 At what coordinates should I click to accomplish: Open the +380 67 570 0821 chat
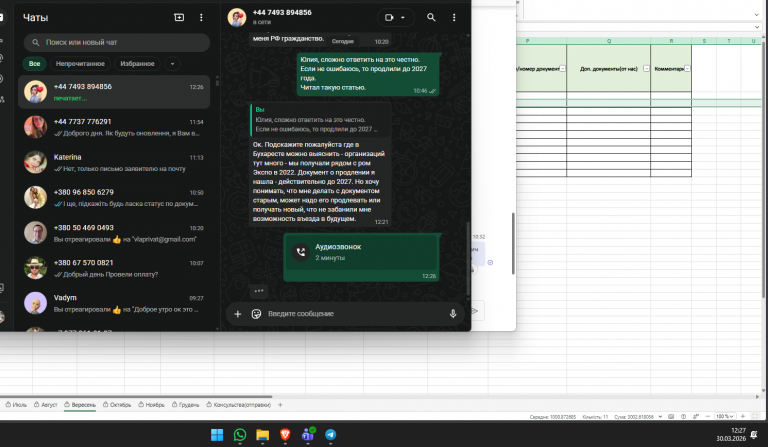pos(114,268)
